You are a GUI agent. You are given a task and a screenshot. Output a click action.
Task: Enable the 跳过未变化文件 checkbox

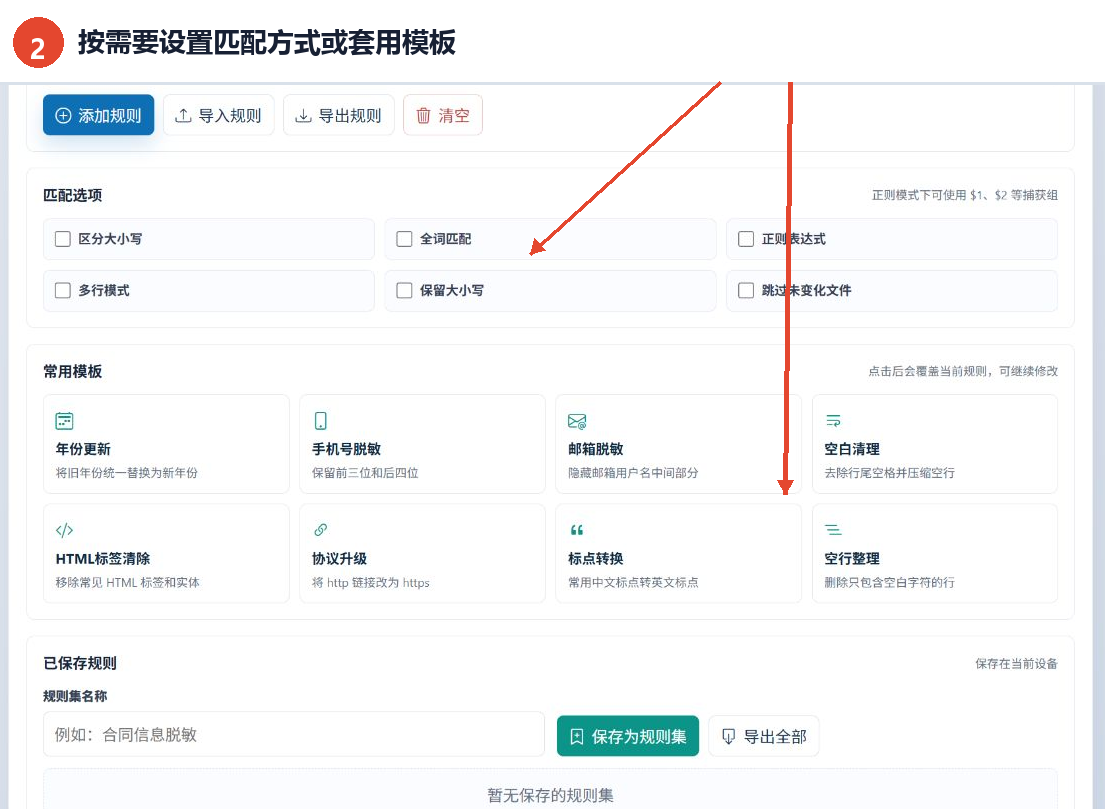746,290
